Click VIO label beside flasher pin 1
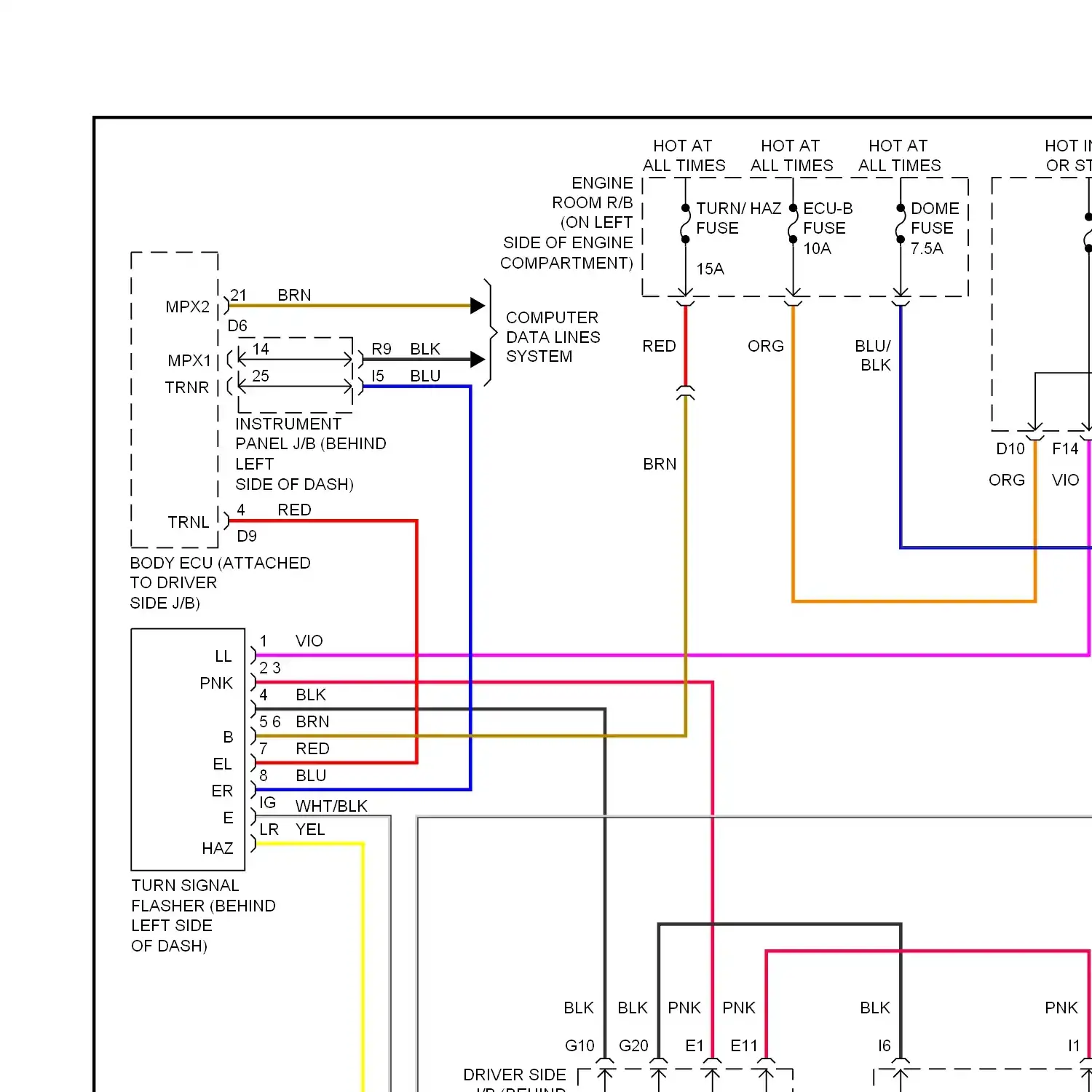 coord(309,641)
